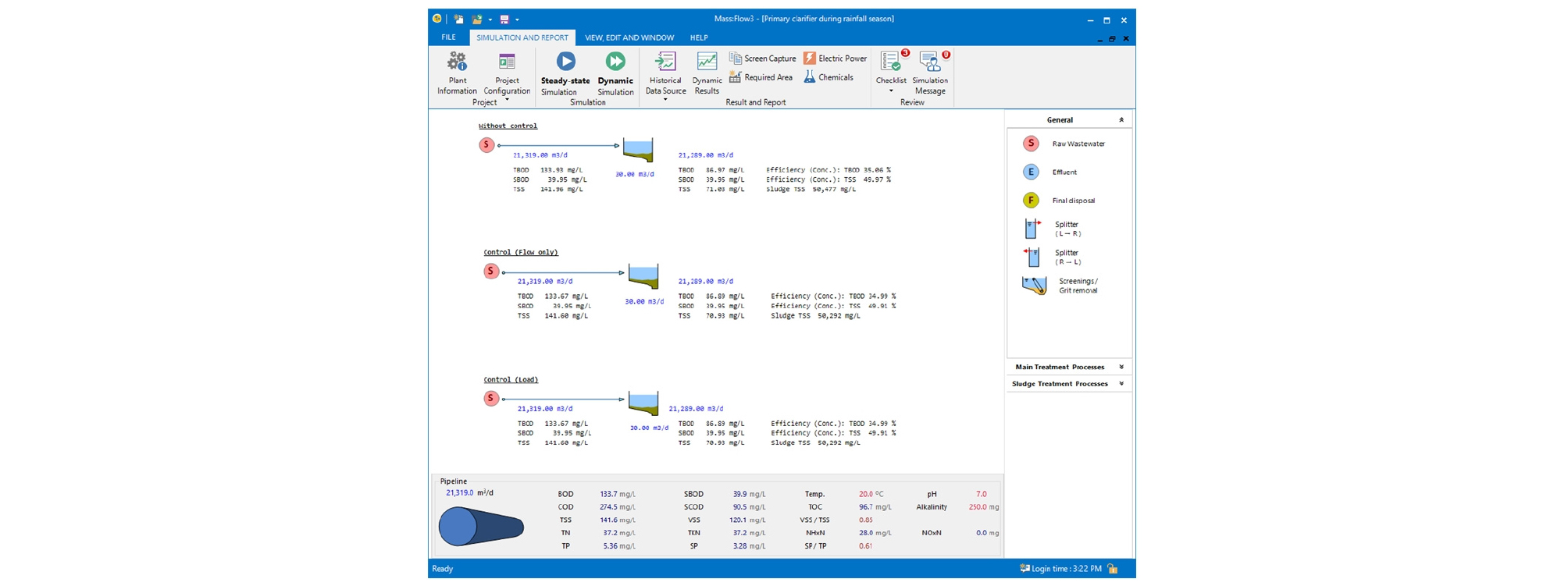This screenshot has height=586, width=1568.
Task: Select the Raw Wastewater element icon
Action: point(1031,144)
